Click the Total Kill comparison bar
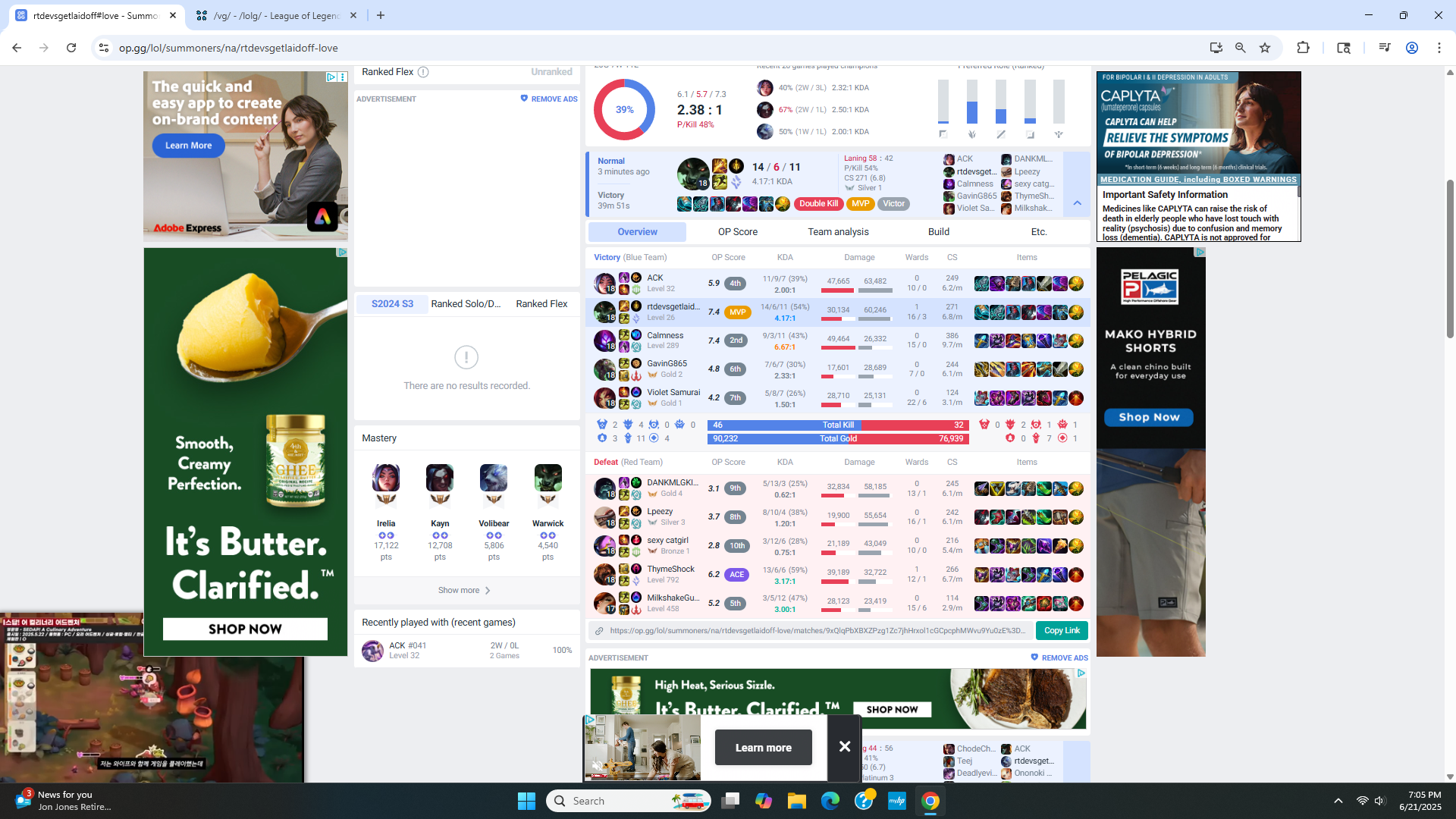This screenshot has width=1456, height=819. [x=838, y=425]
